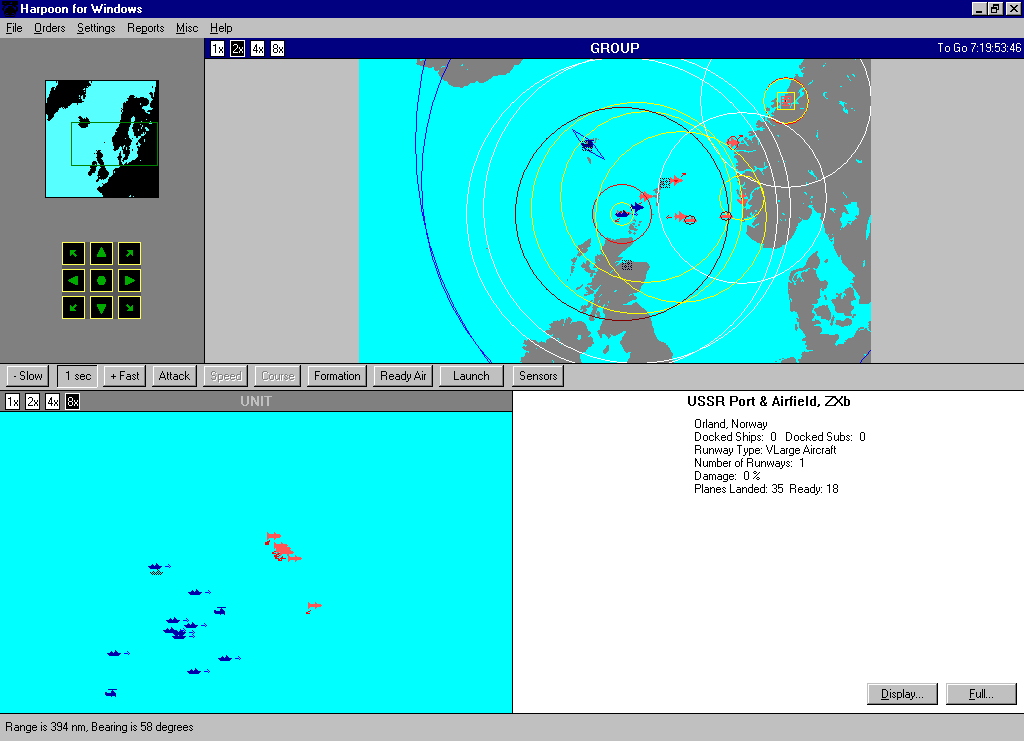Image resolution: width=1024 pixels, height=741 pixels.
Task: Click the USSR Port & Airfield, ZXb heading
Action: 768,402
